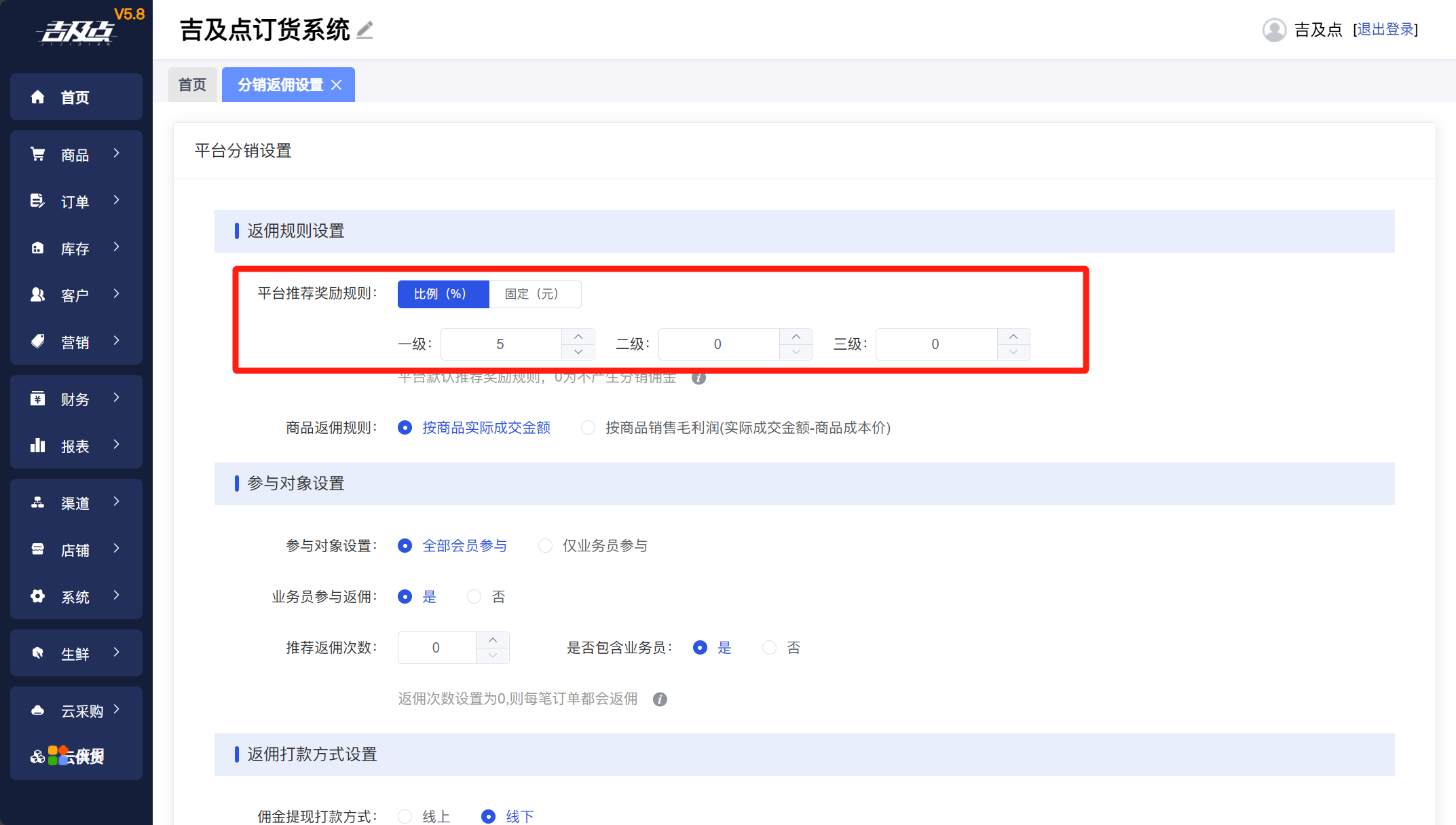1456x825 pixels.
Task: Click the pencil edit icon beside system title
Action: pyautogui.click(x=365, y=30)
